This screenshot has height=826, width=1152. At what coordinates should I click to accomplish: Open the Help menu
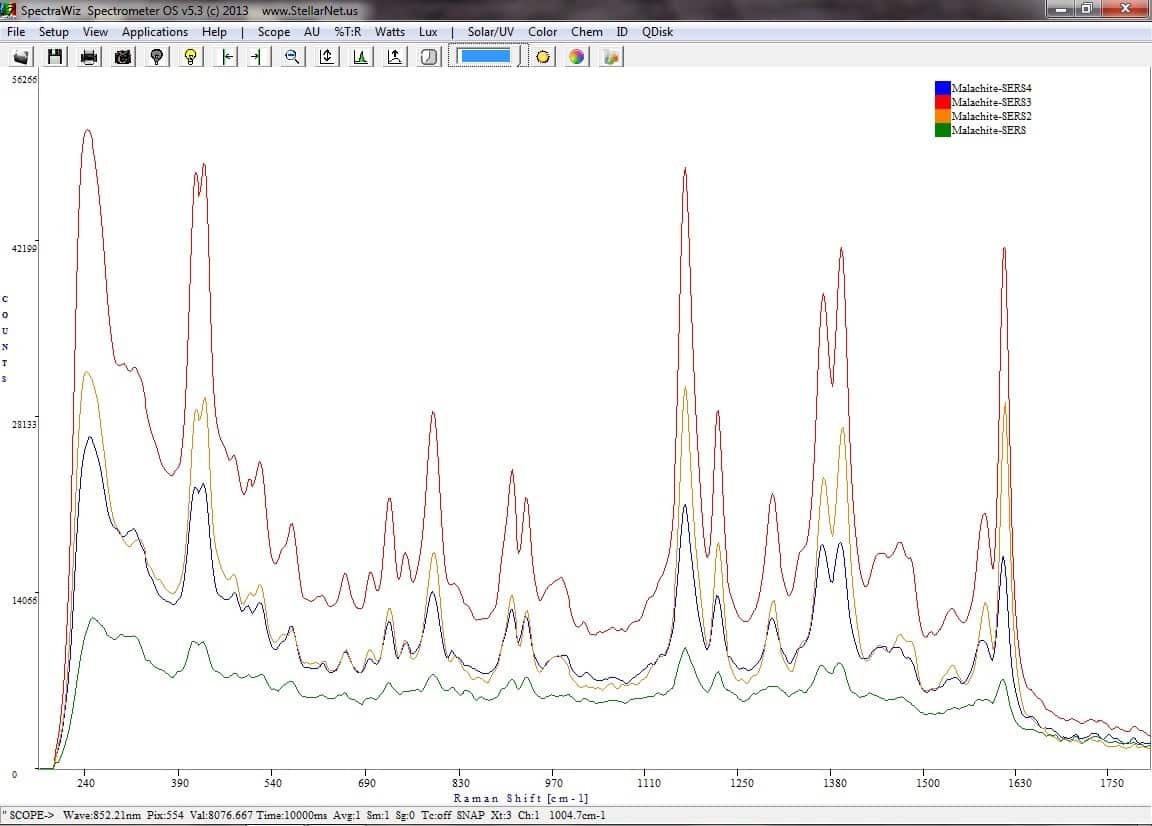[x=215, y=32]
